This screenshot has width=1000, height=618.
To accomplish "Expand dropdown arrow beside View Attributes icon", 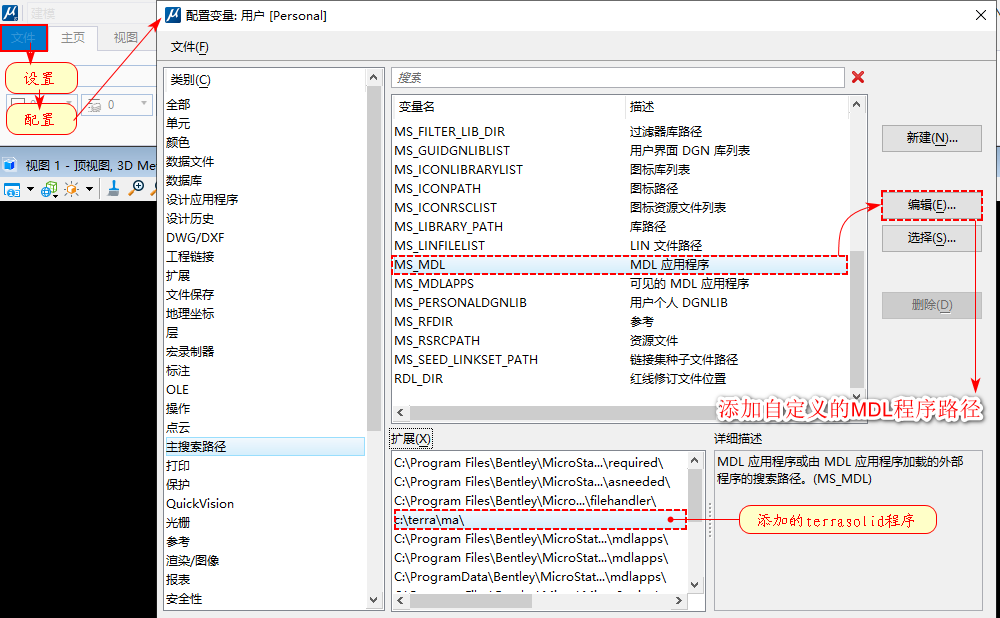I will point(30,189).
